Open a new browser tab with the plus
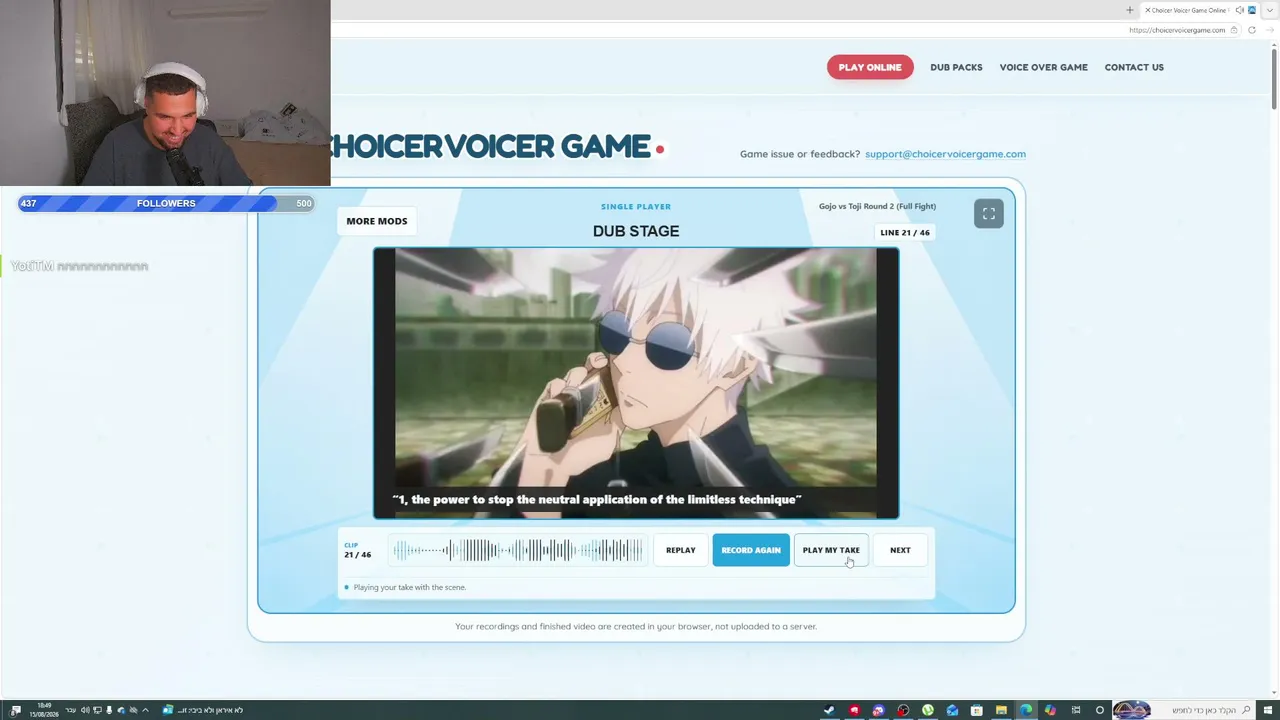Screen dimensions: 1280x720 coord(1130,10)
